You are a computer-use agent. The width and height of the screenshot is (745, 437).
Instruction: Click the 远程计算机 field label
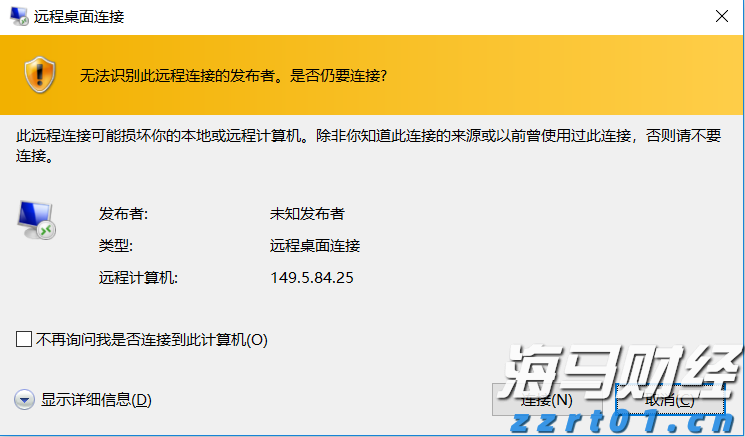(x=137, y=277)
